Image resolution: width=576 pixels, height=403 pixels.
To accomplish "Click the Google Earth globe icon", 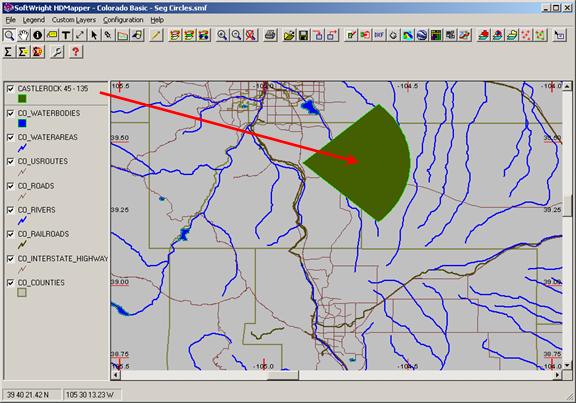I will point(422,35).
